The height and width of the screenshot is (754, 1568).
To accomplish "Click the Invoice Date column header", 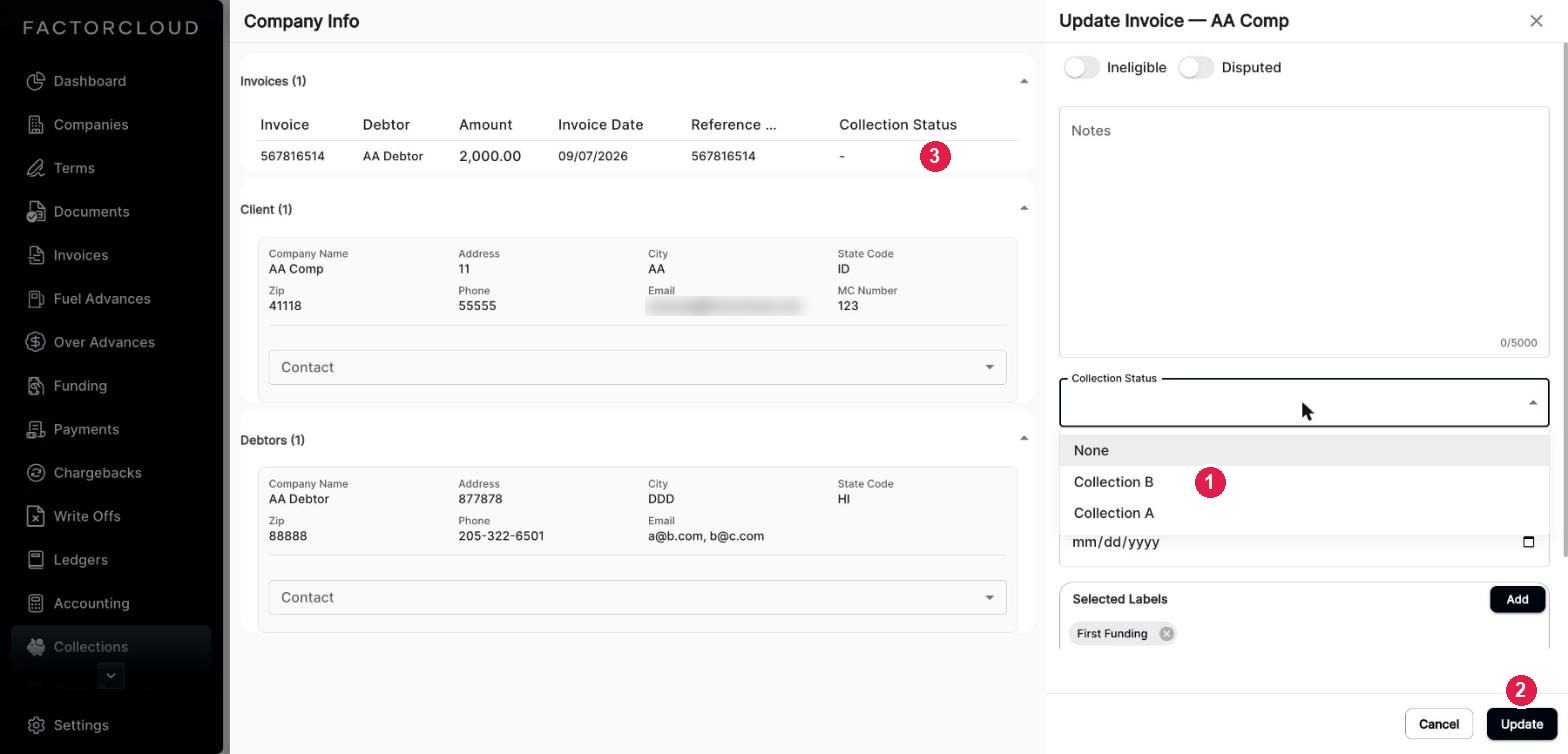I will pos(600,125).
